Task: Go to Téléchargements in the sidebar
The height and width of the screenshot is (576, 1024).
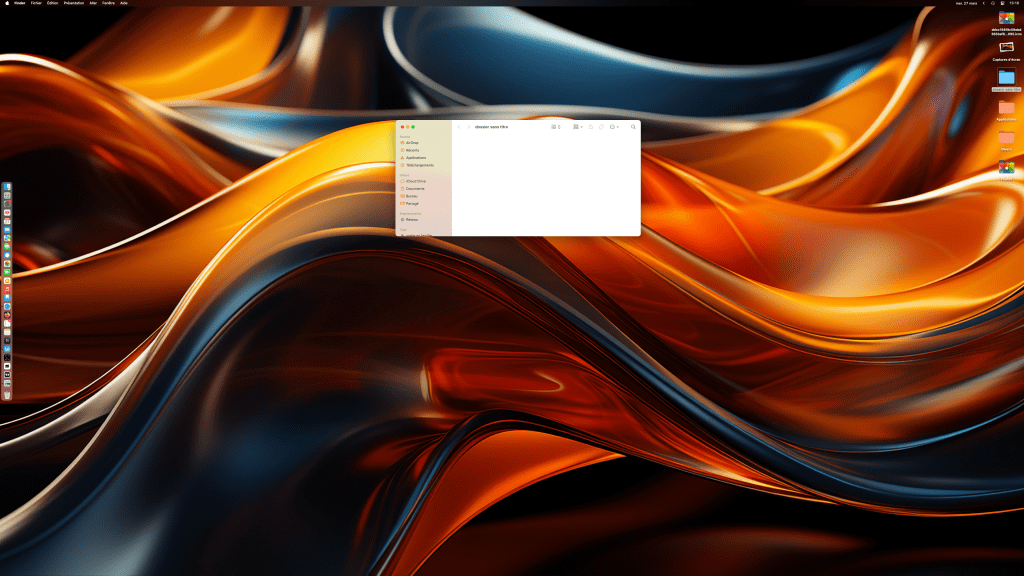Action: click(419, 165)
